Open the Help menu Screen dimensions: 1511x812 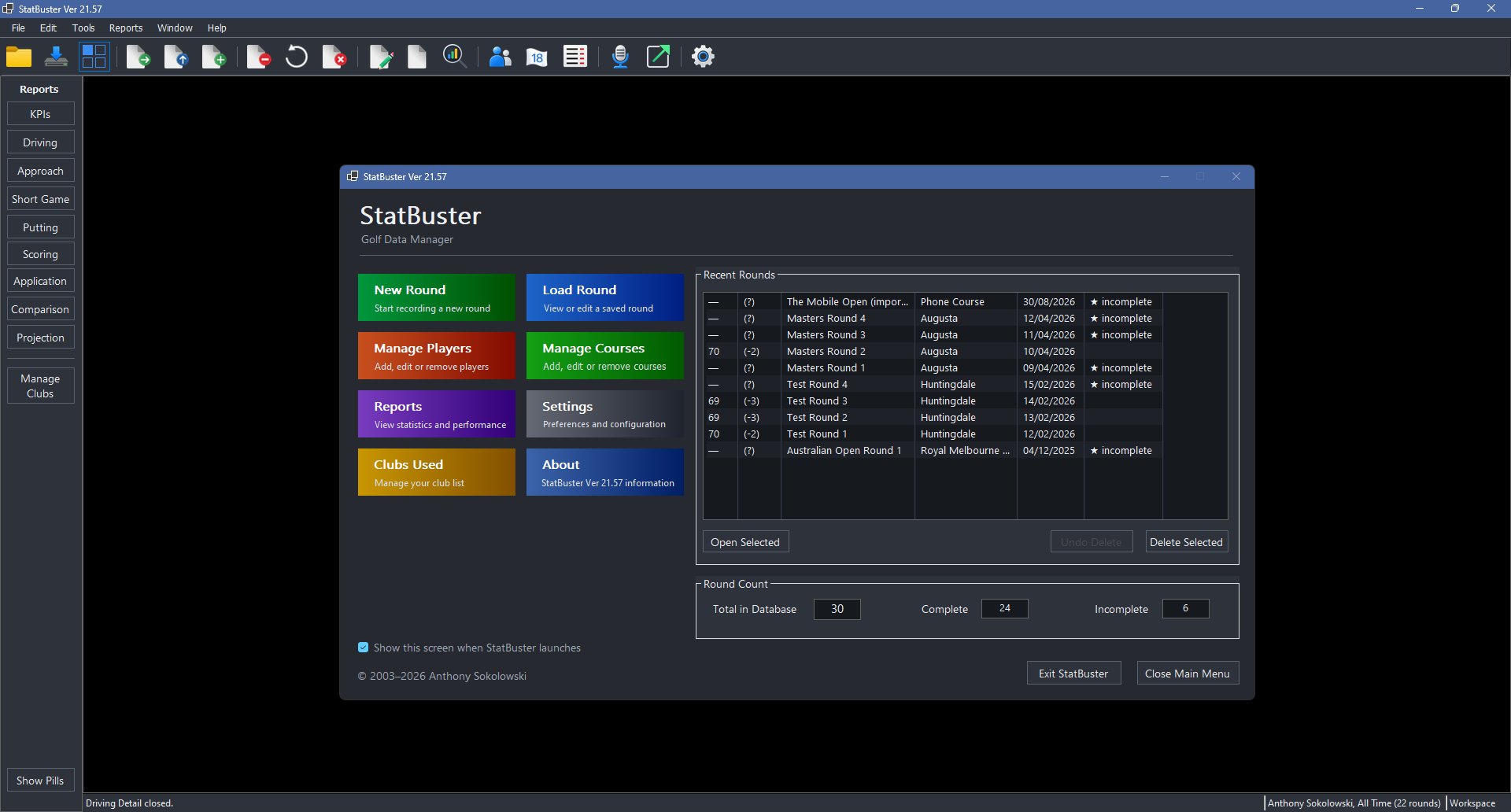217,28
